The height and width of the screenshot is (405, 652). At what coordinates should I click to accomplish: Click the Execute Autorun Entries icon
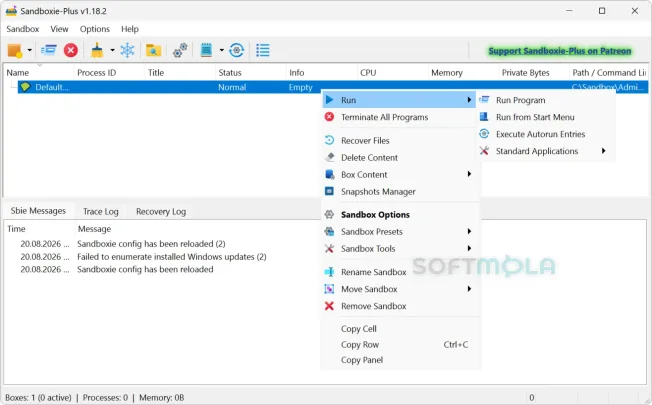click(484, 133)
